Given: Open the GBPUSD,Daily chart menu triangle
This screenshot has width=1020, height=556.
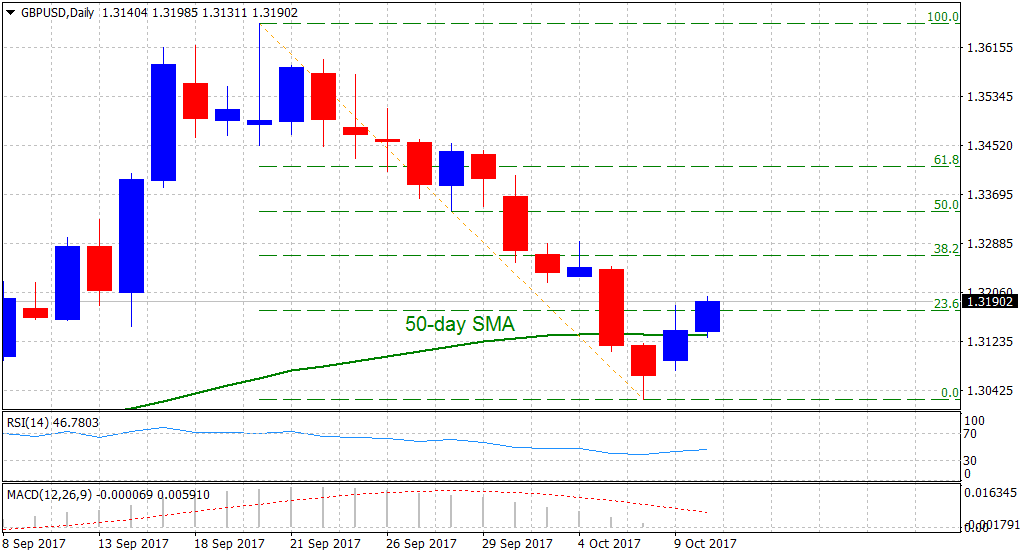Looking at the screenshot, I should (x=10, y=11).
